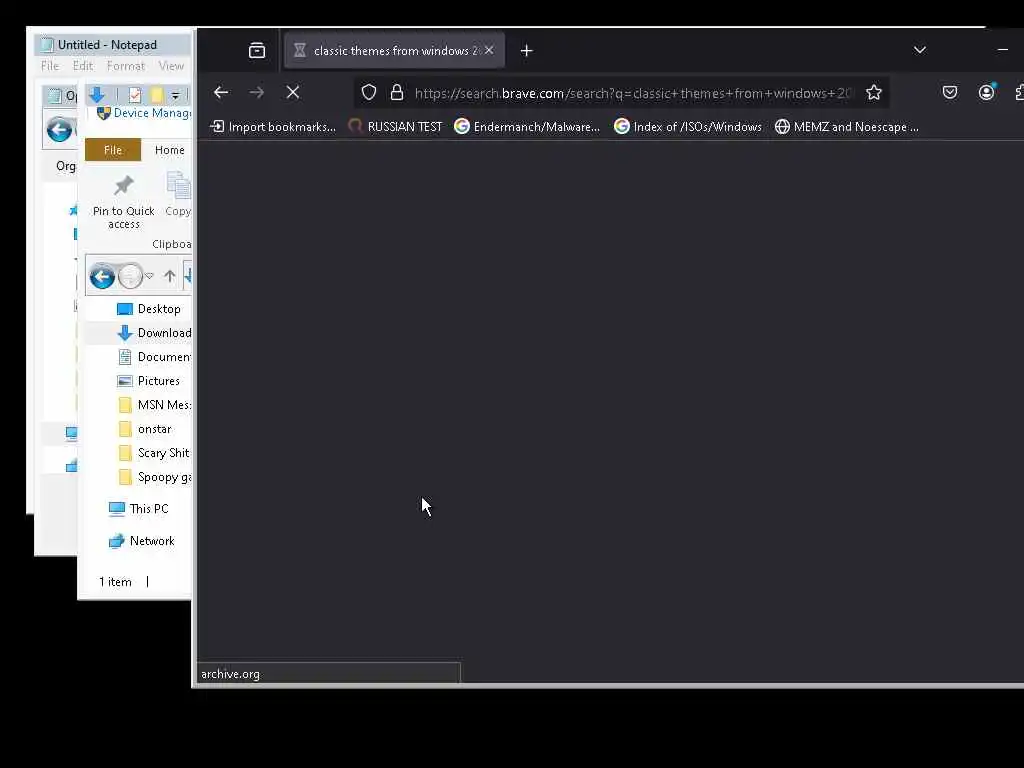The width and height of the screenshot is (1024, 768).
Task: Open Spoopy ga folder in navigation pane
Action: point(155,477)
